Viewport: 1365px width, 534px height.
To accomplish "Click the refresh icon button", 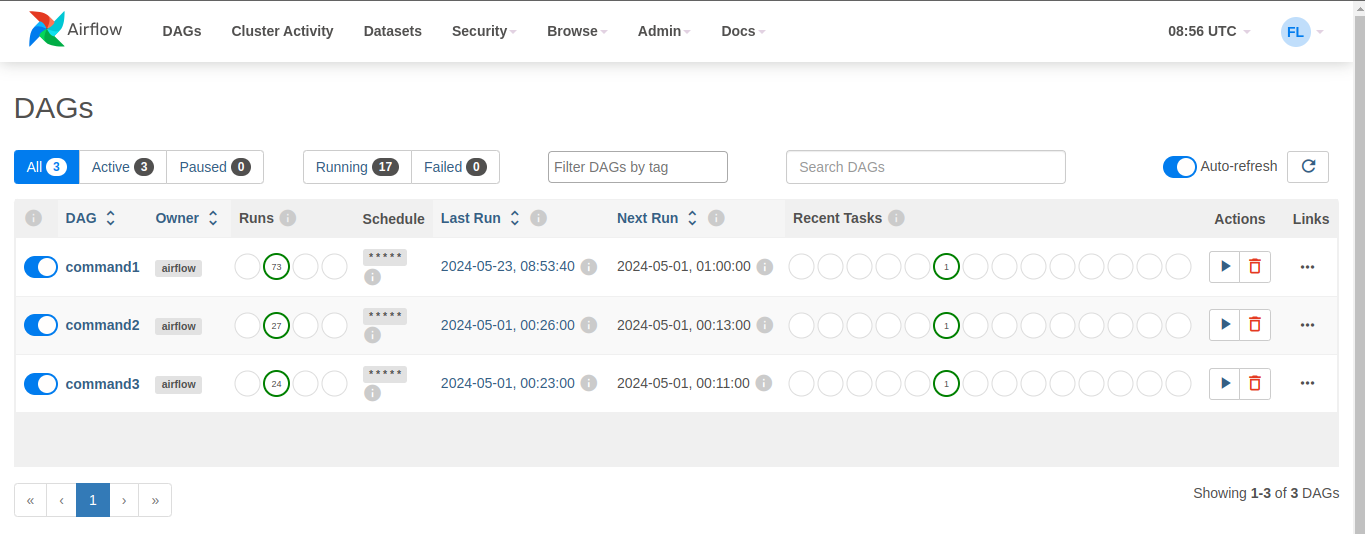I will pyautogui.click(x=1308, y=167).
